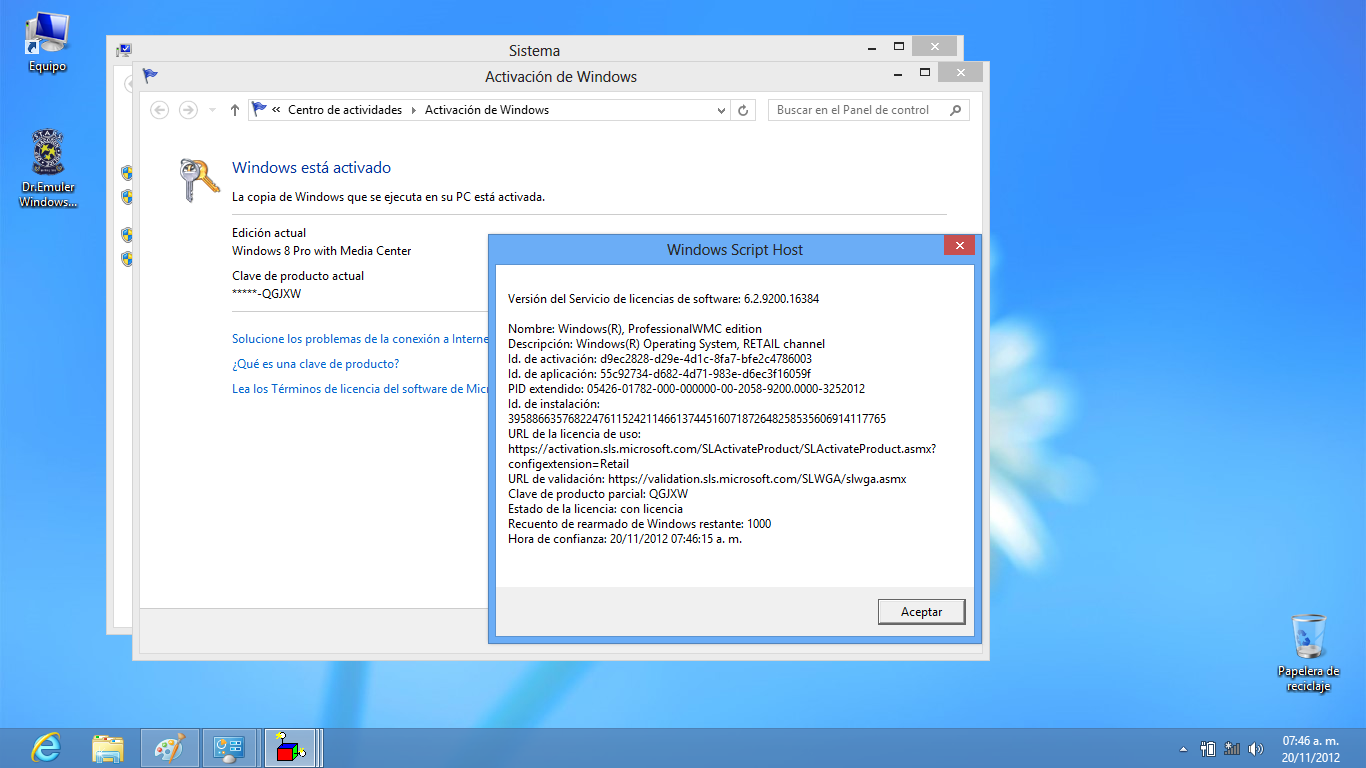Switch to Control Panel taskbar button
The width and height of the screenshot is (1366, 768).
coord(230,748)
